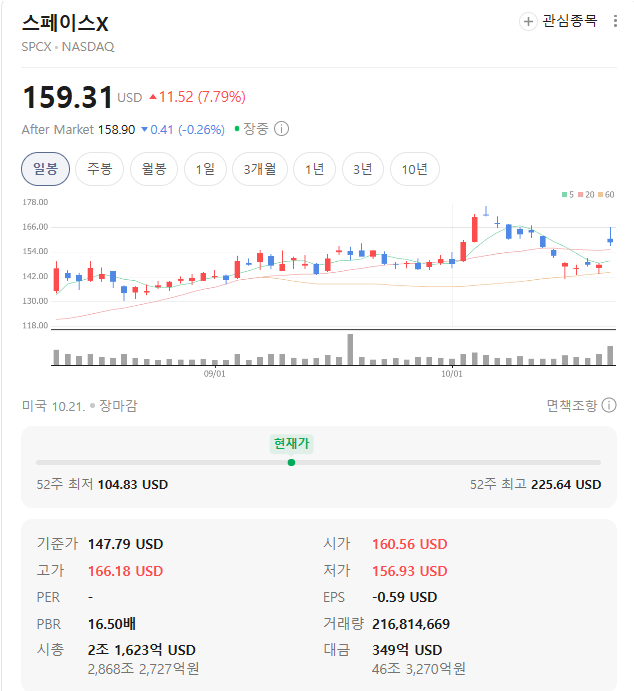Click the pink 20-day moving average legend
Viewport: 634px width, 691px height.
click(586, 194)
